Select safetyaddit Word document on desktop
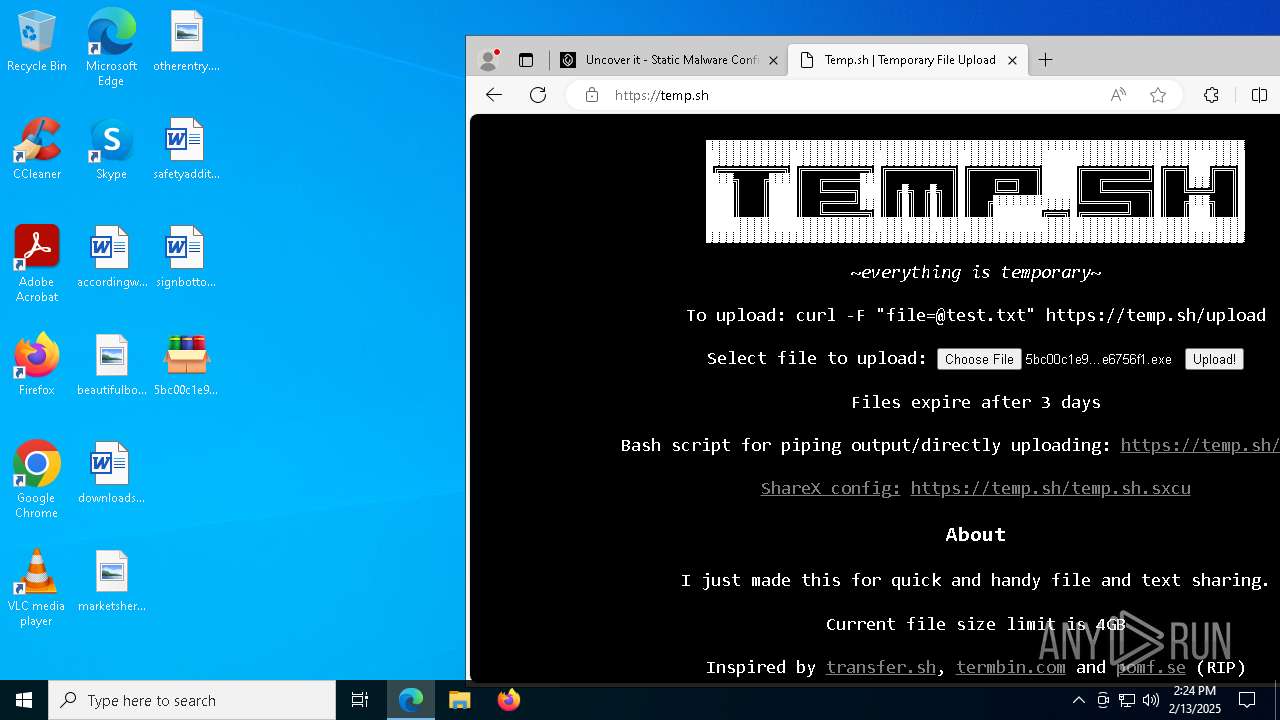The width and height of the screenshot is (1280, 720). pyautogui.click(x=186, y=150)
